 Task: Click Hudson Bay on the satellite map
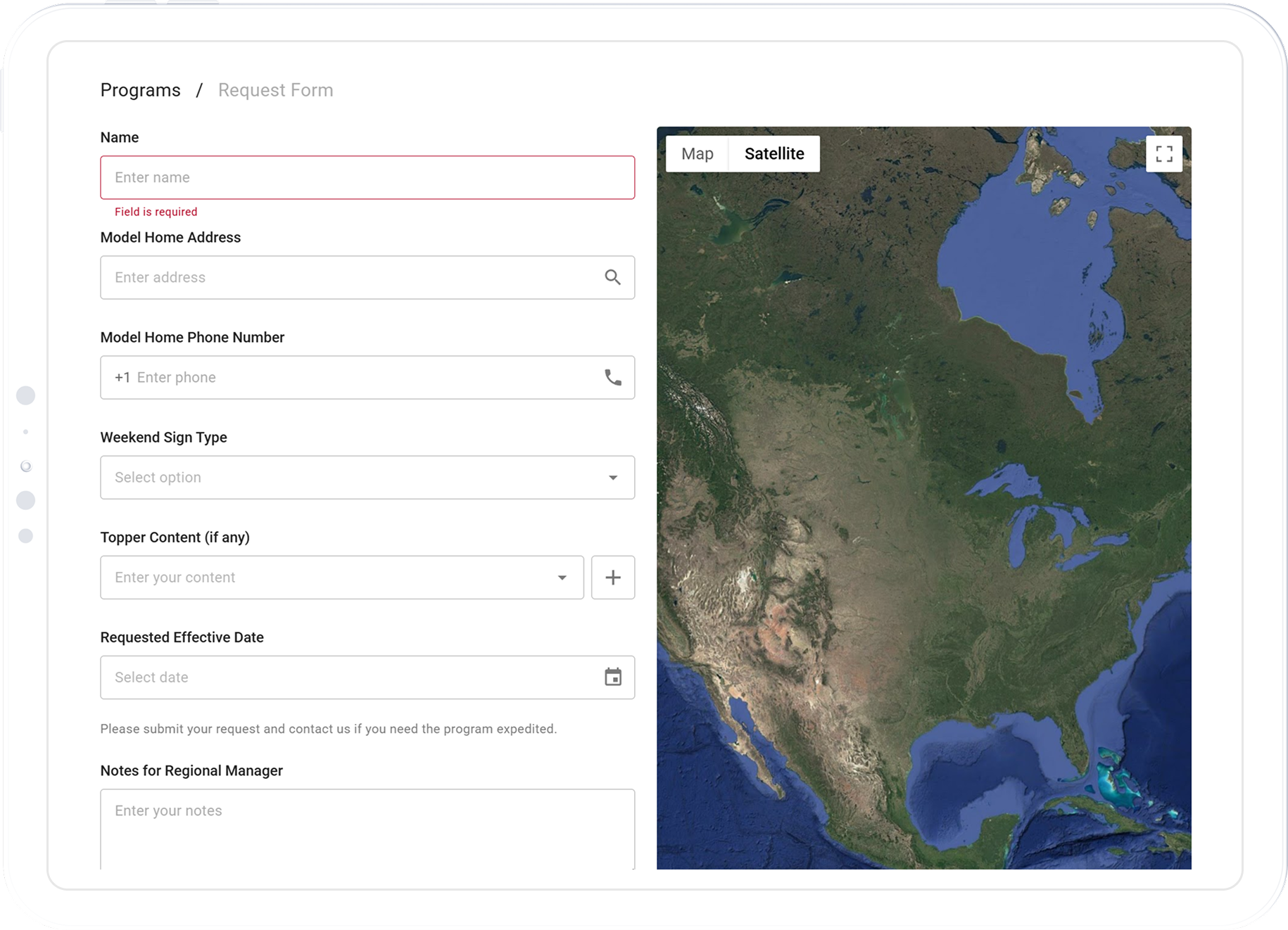pyautogui.click(x=1028, y=267)
